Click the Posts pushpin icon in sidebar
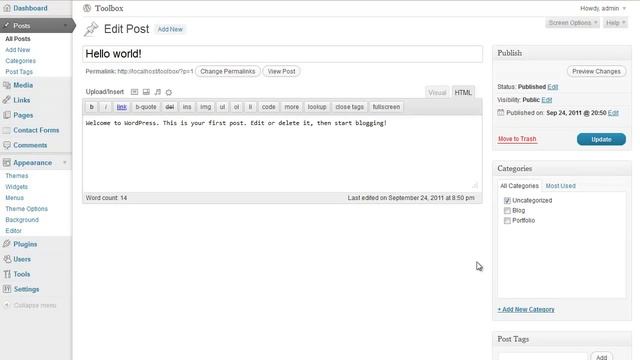This screenshot has height=360, width=640. 7,25
